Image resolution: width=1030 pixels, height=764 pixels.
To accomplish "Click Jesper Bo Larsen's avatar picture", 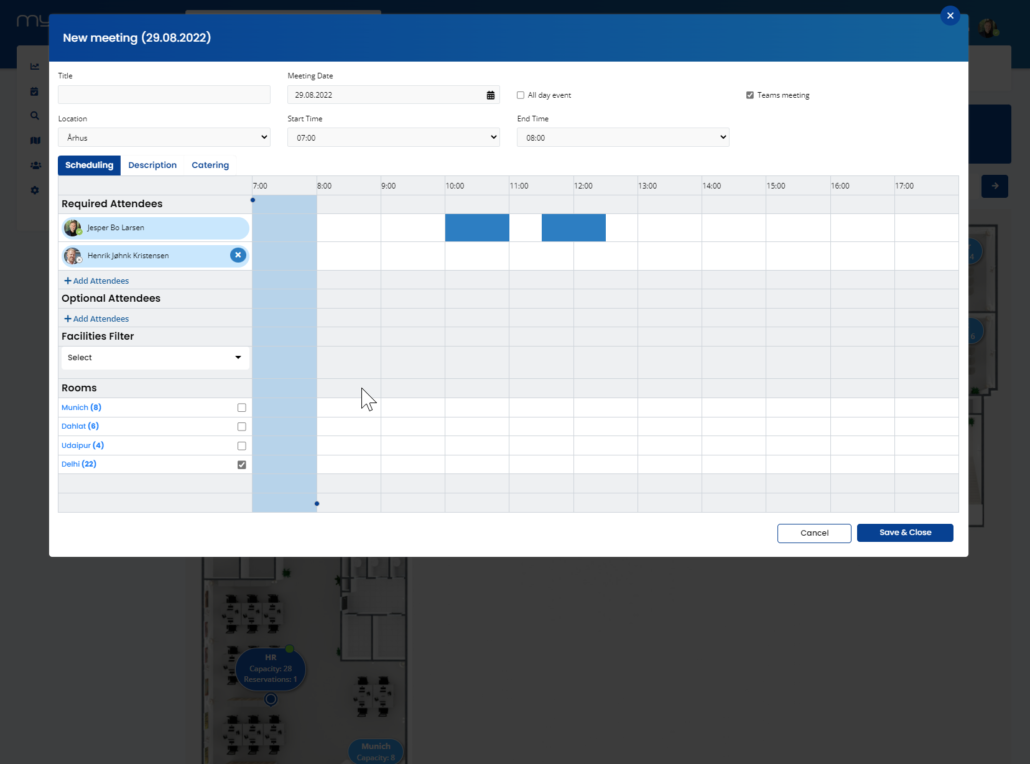I will coord(72,228).
